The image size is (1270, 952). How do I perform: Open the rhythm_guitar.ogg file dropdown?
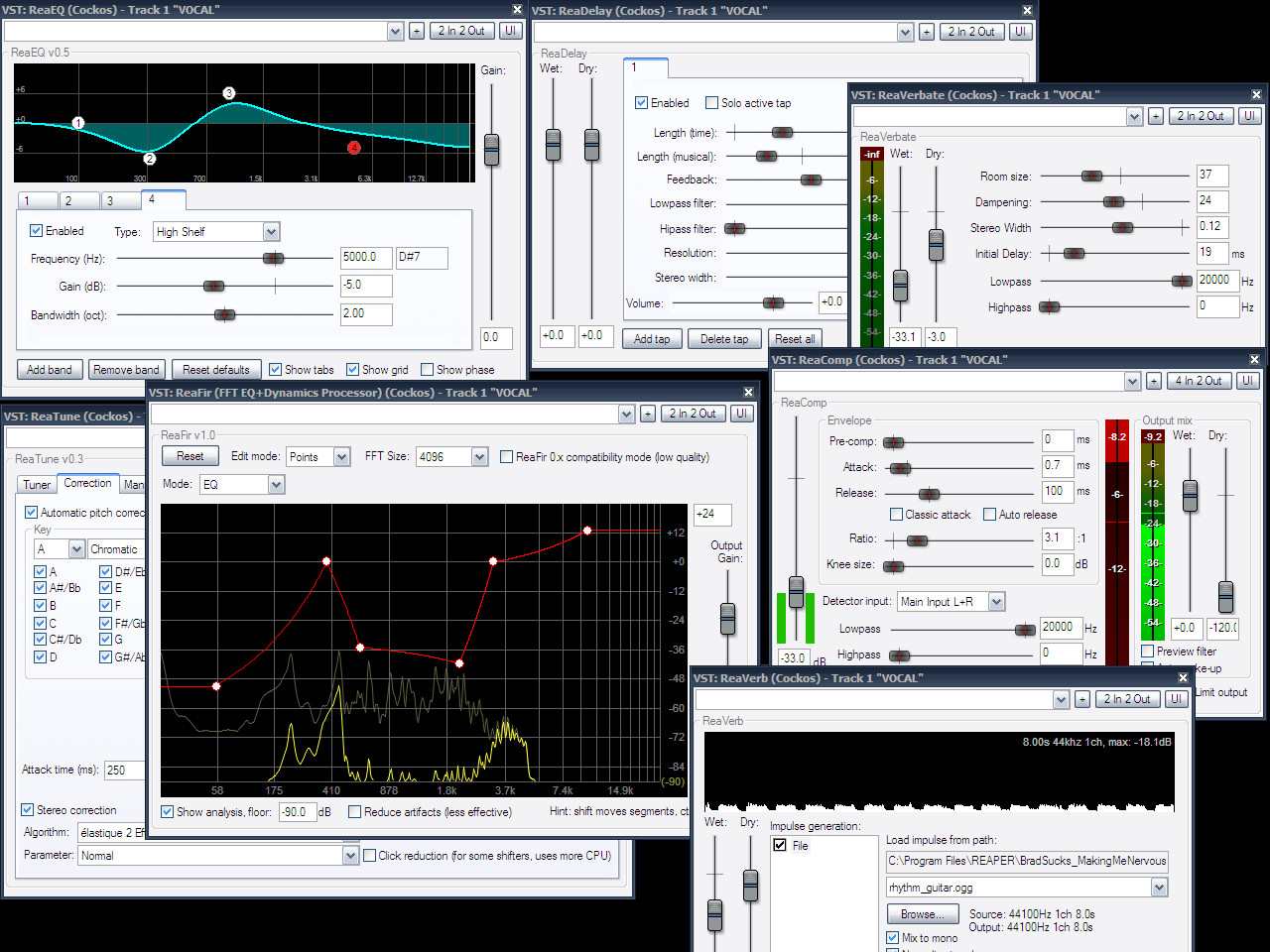pyautogui.click(x=1160, y=888)
